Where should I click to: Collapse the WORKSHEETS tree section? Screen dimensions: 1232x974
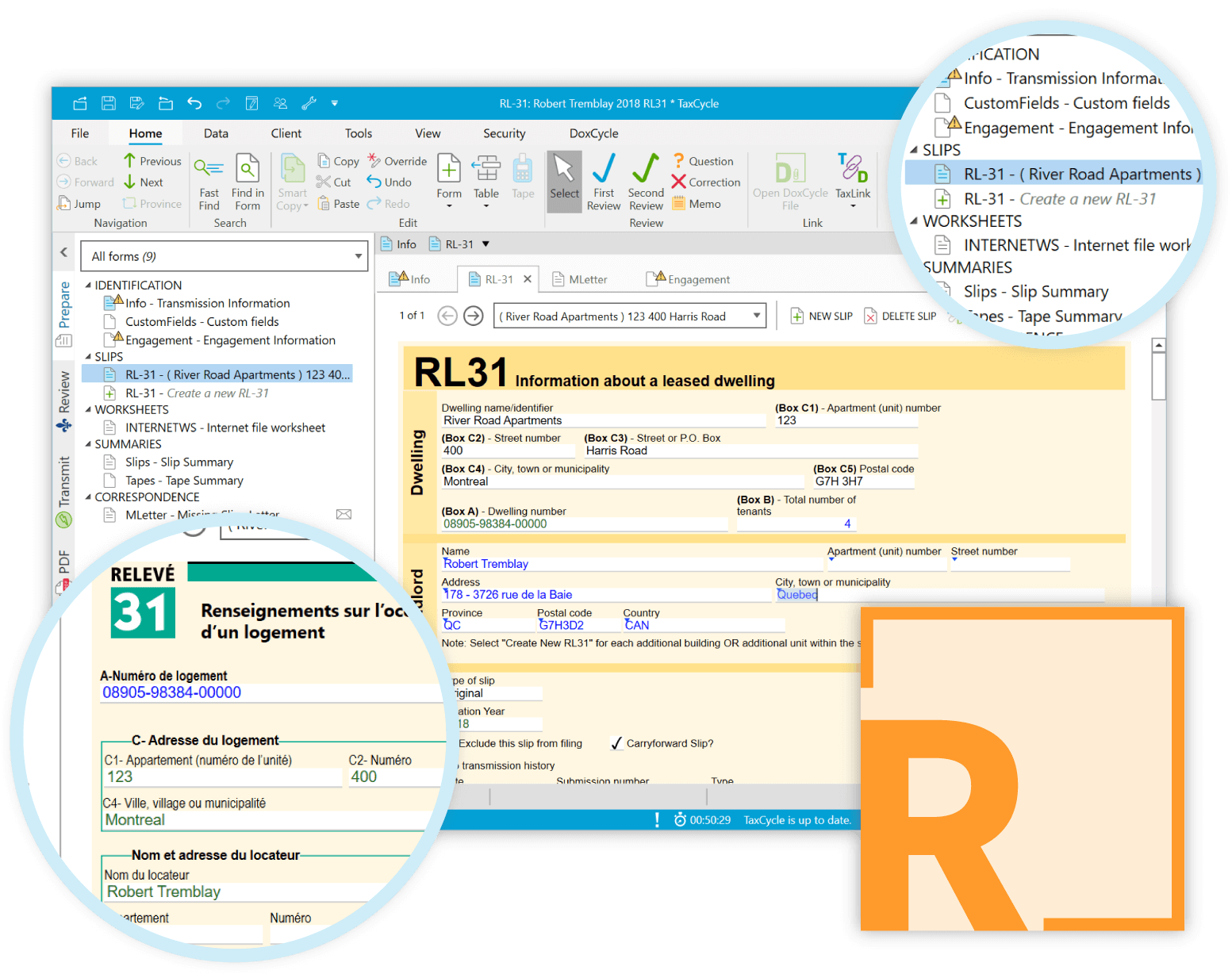[88, 409]
